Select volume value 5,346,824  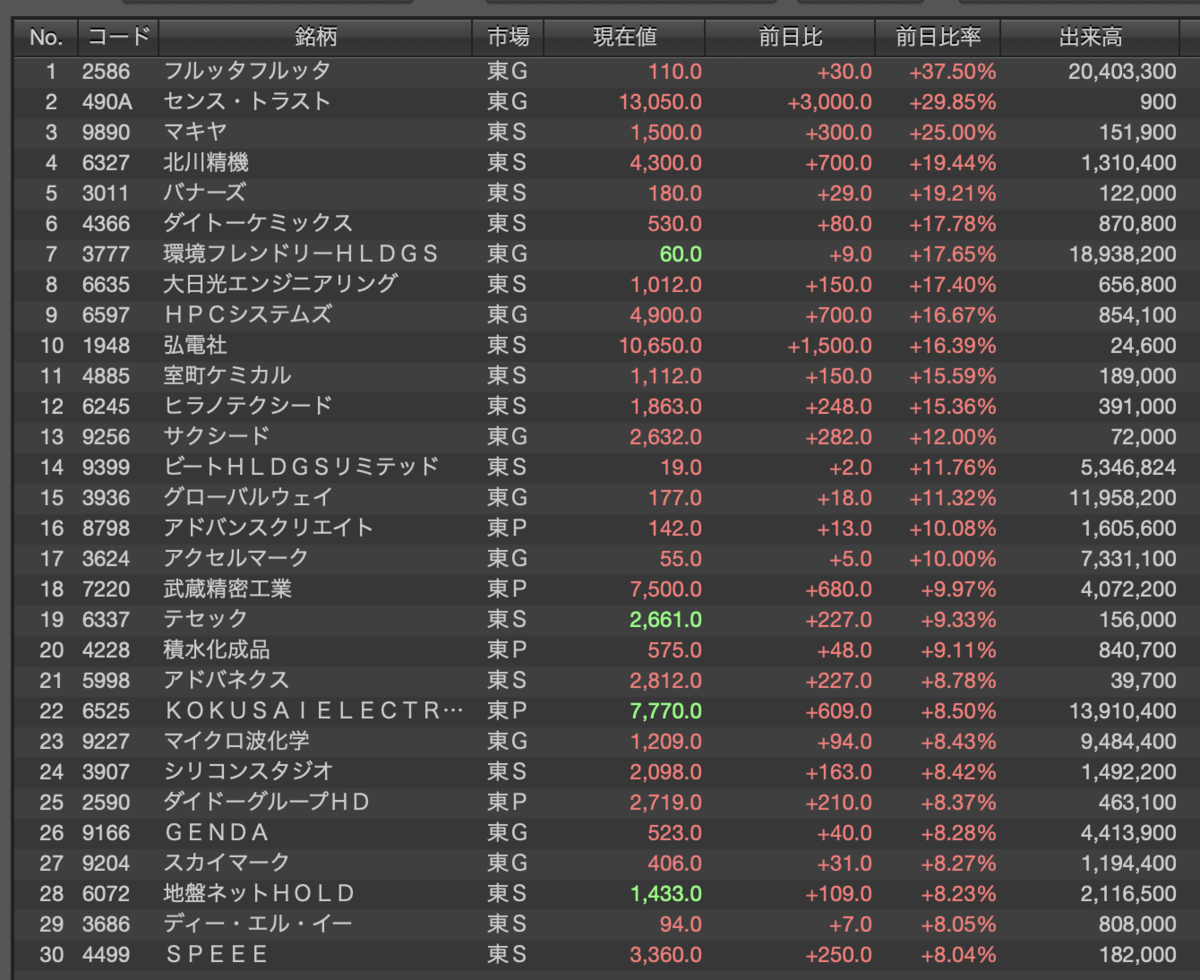tap(1126, 467)
